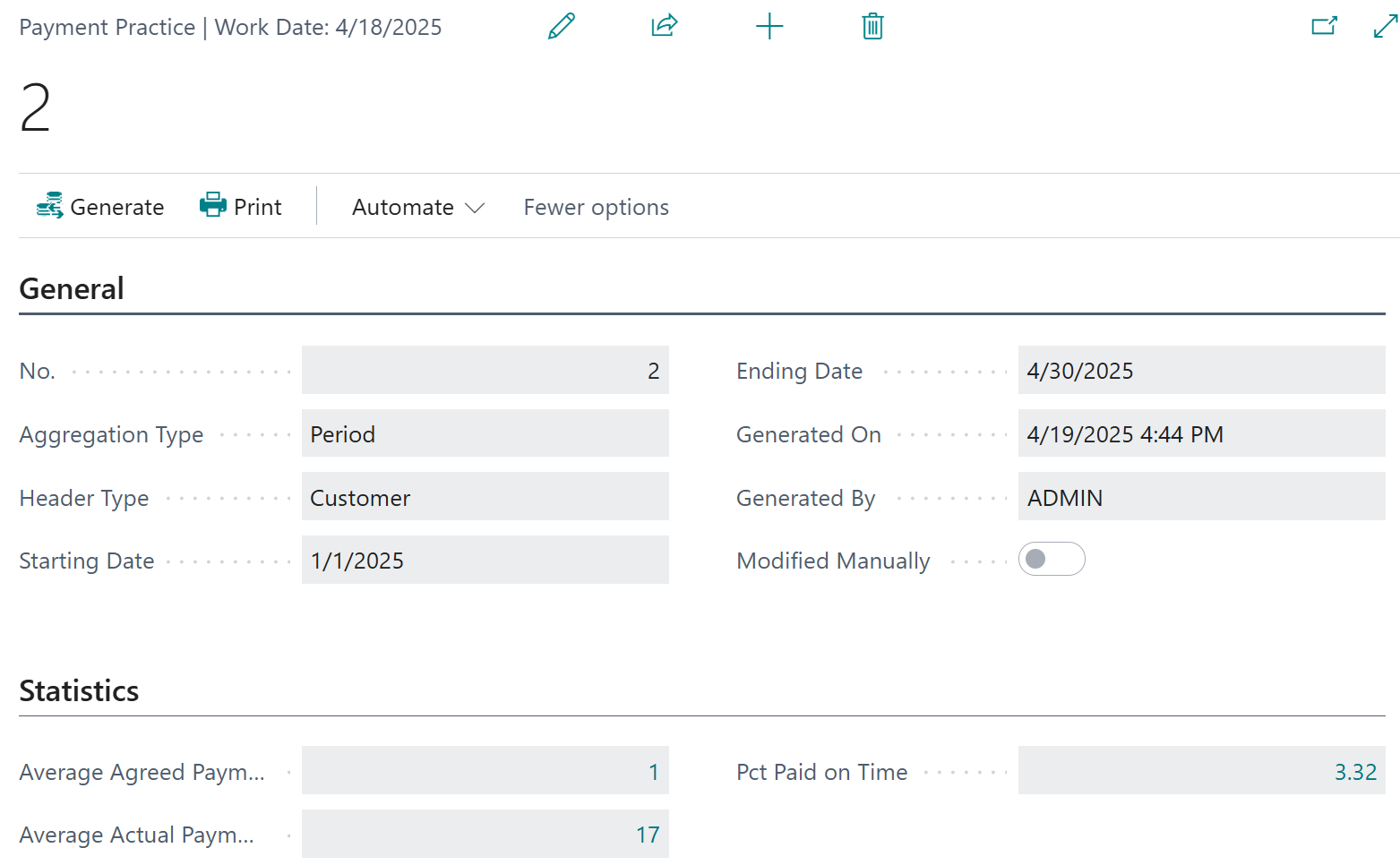This screenshot has width=1400, height=865.
Task: Click Generated On field 4/19/2025 4:44 PM
Action: (1202, 433)
